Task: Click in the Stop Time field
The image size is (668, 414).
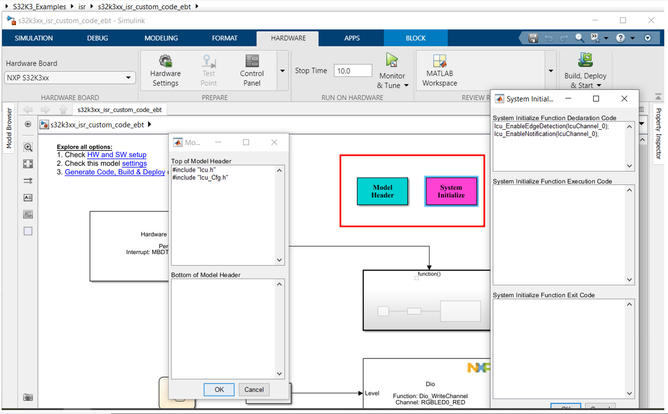Action: click(x=353, y=71)
